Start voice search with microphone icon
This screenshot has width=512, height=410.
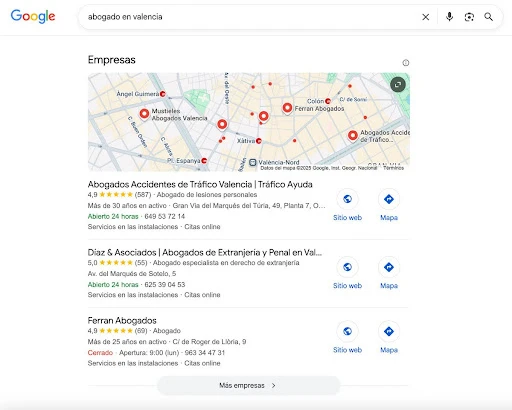(449, 17)
